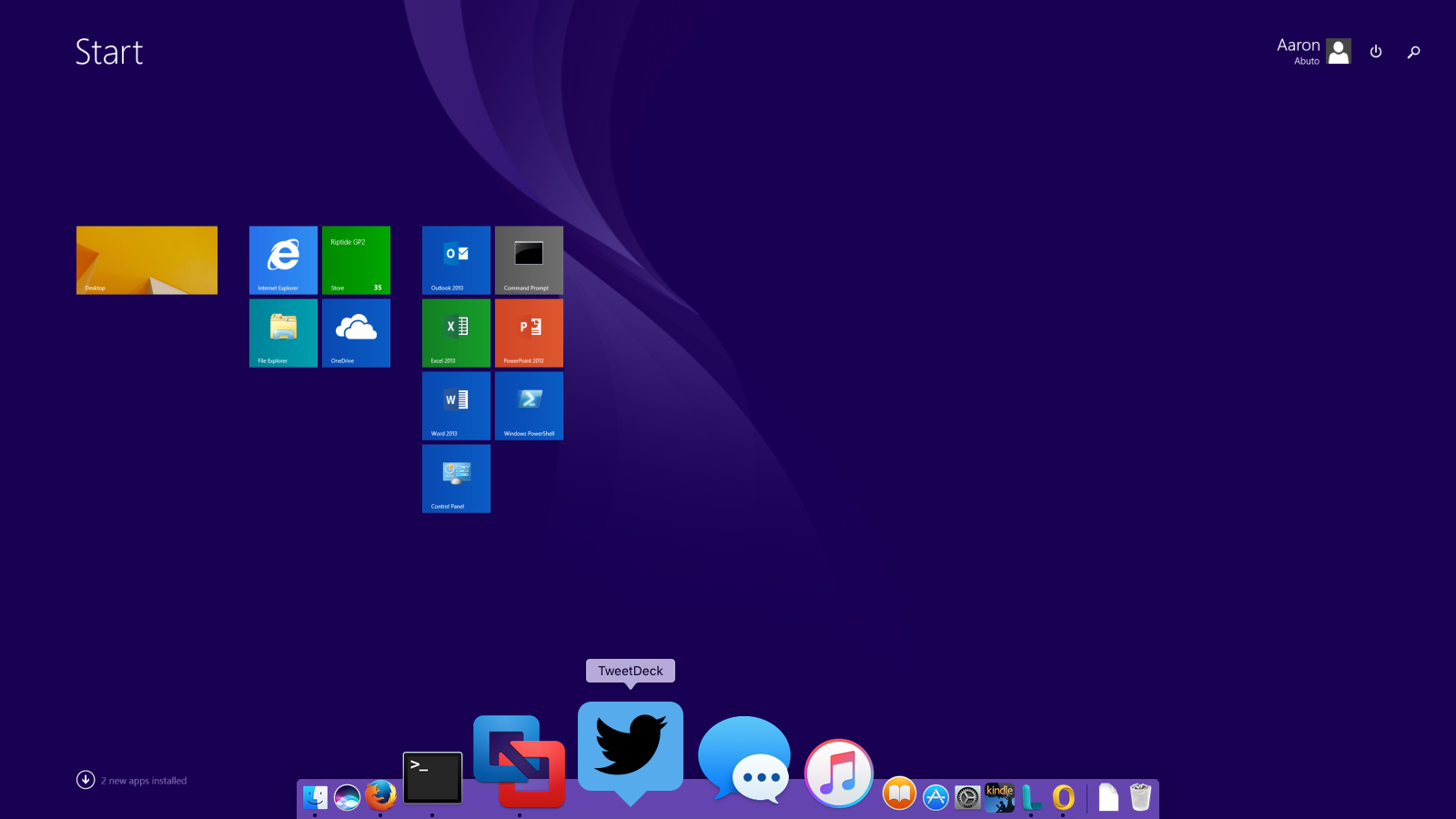The image size is (1456, 819).
Task: Open the teal L app in dock
Action: (1031, 797)
